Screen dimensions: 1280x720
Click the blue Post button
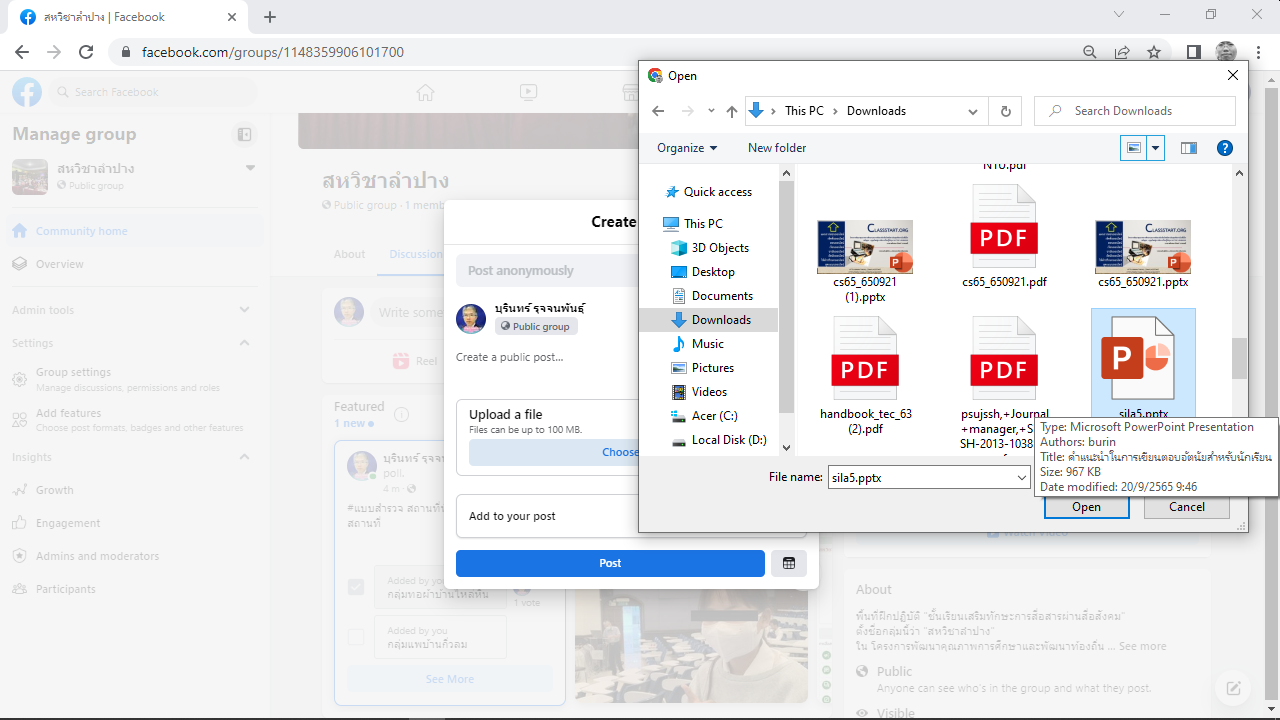pos(610,563)
